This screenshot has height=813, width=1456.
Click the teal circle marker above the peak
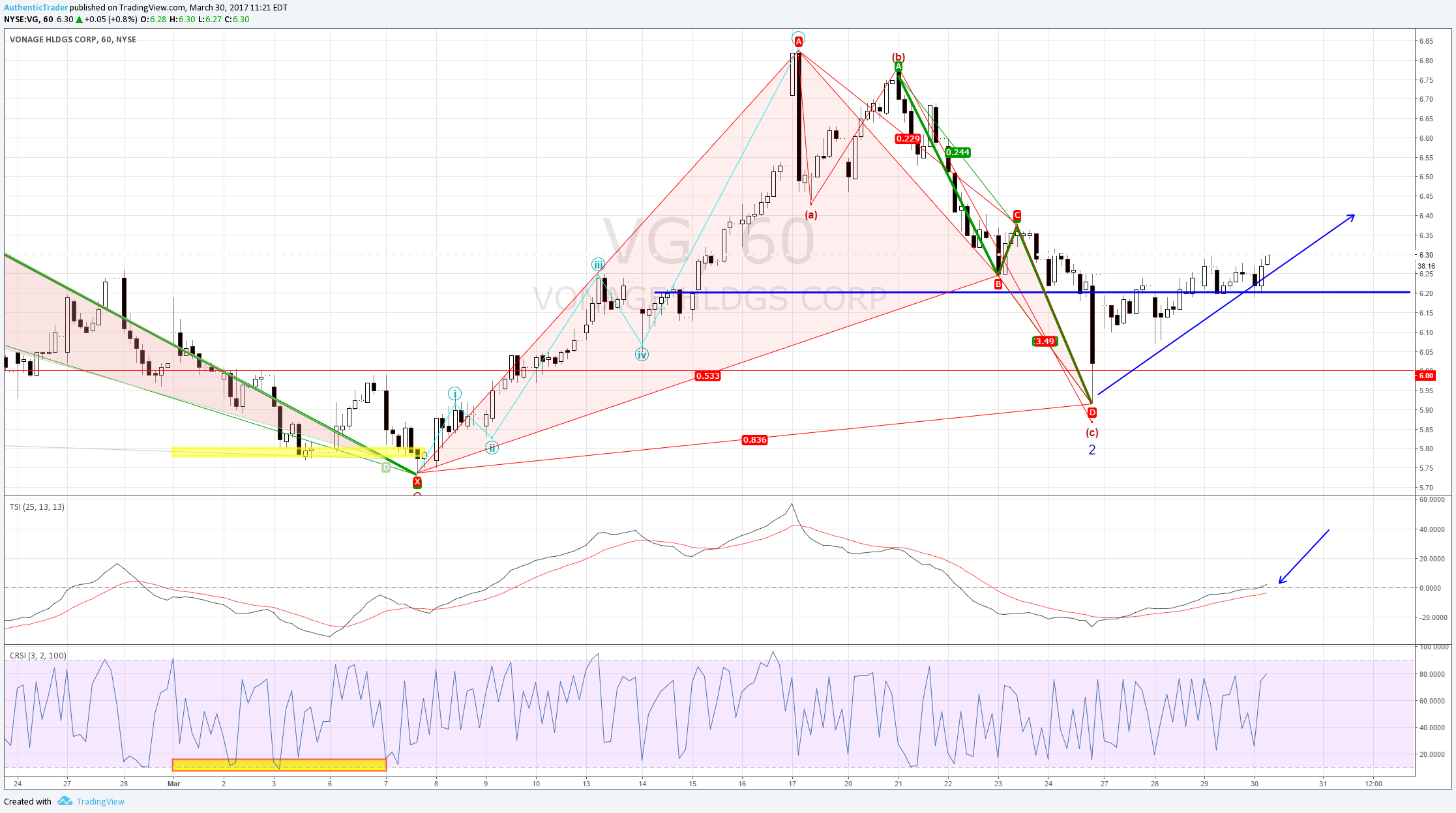coord(798,38)
